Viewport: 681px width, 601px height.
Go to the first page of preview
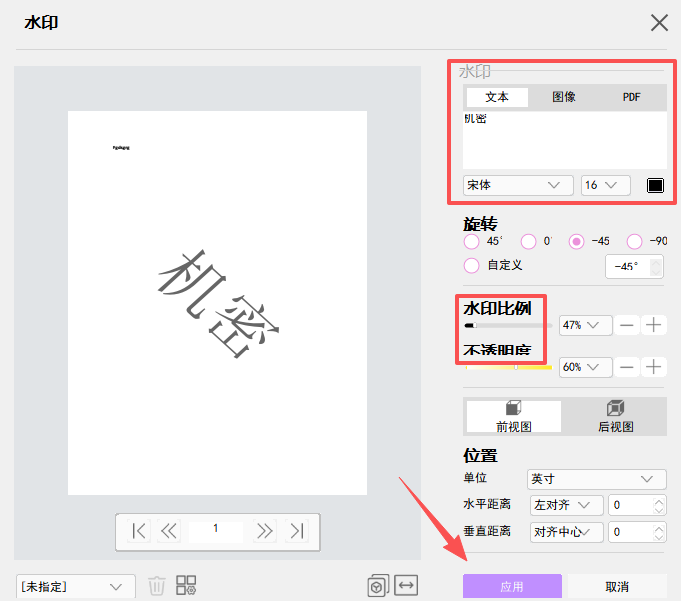click(140, 531)
